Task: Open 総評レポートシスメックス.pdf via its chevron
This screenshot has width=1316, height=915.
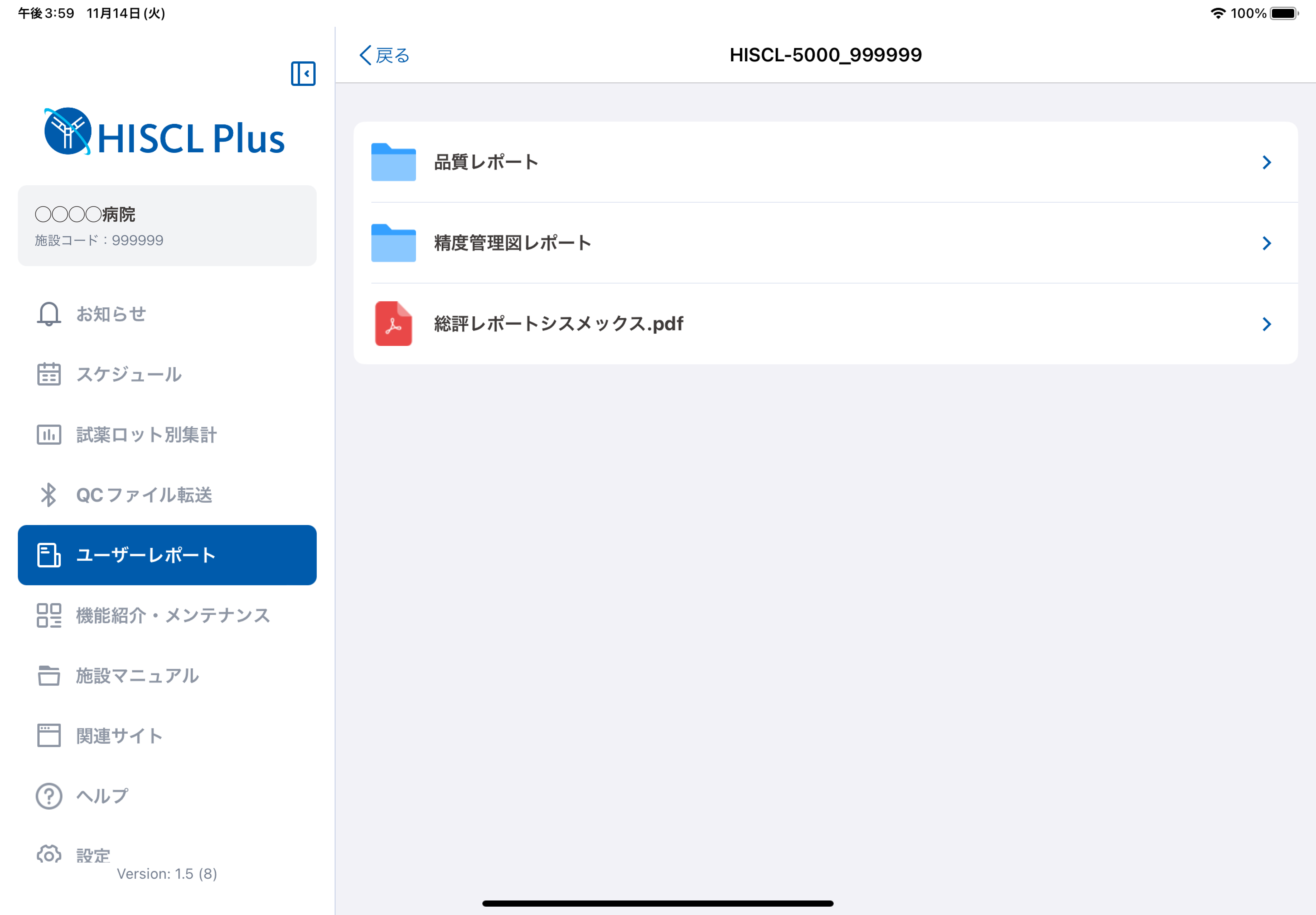Action: (1266, 324)
